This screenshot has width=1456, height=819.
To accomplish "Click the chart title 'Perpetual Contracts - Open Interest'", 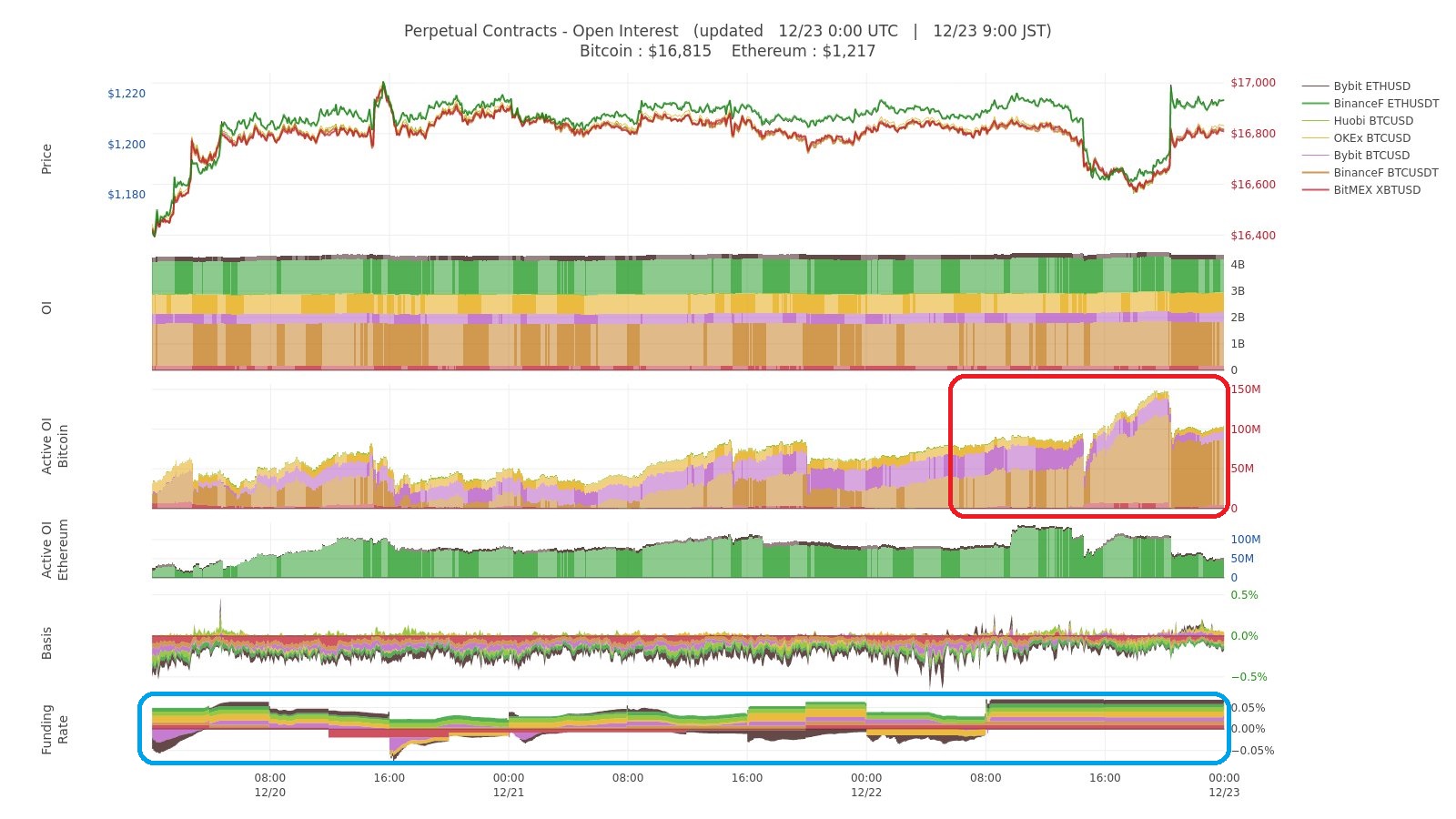I will click(541, 31).
